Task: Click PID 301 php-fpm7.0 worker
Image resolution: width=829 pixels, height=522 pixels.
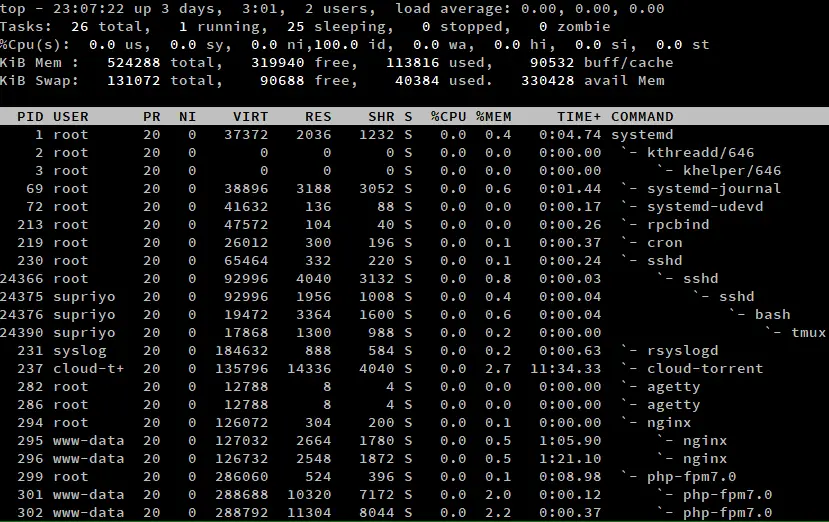Action: coord(414,494)
